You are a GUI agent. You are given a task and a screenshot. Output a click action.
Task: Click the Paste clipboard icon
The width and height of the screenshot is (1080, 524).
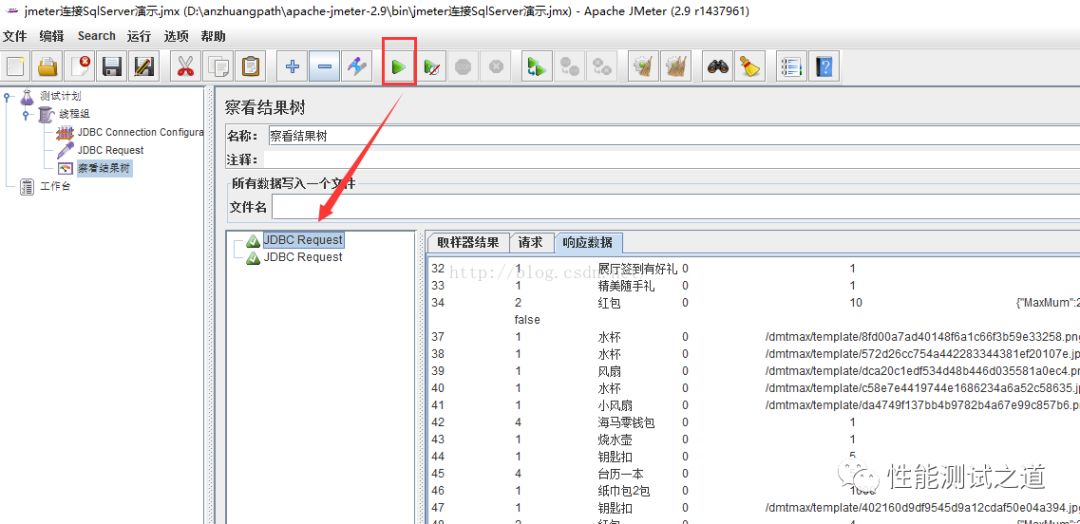pos(251,67)
